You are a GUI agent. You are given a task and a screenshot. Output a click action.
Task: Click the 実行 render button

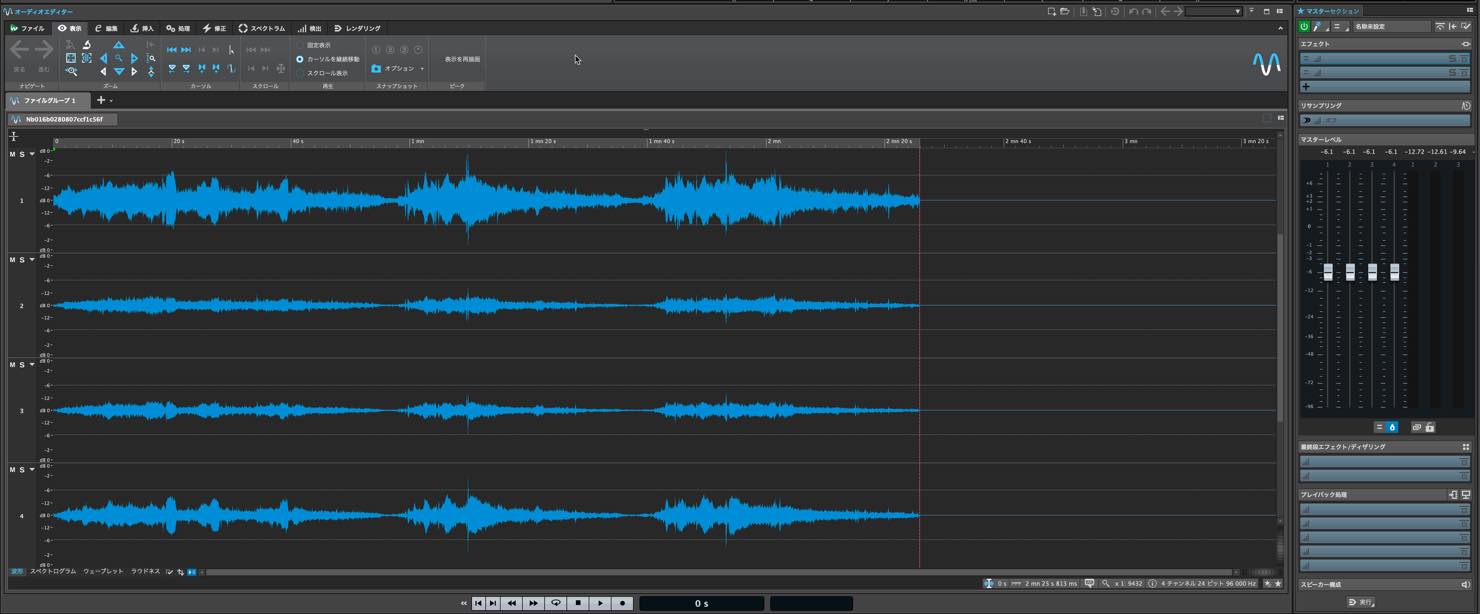pyautogui.click(x=1362, y=602)
